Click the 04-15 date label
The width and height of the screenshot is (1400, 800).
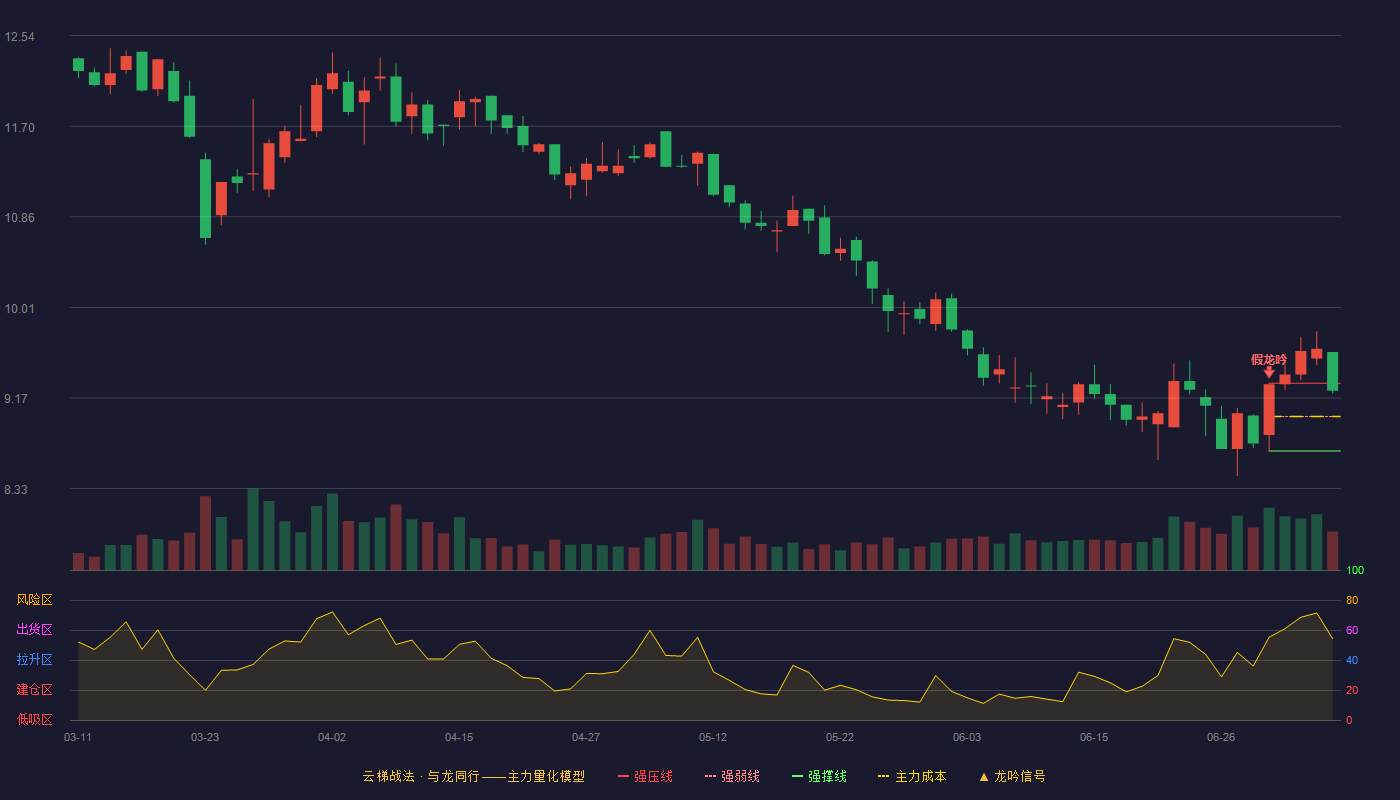[x=459, y=737]
